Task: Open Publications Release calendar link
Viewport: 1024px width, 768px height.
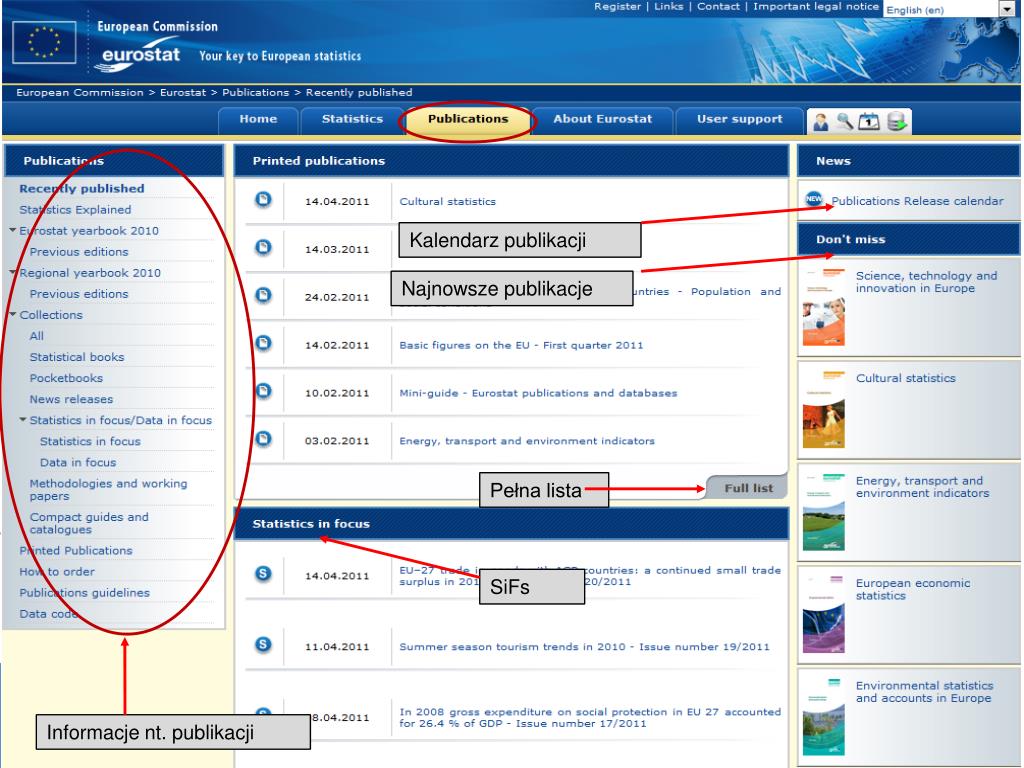Action: point(917,201)
